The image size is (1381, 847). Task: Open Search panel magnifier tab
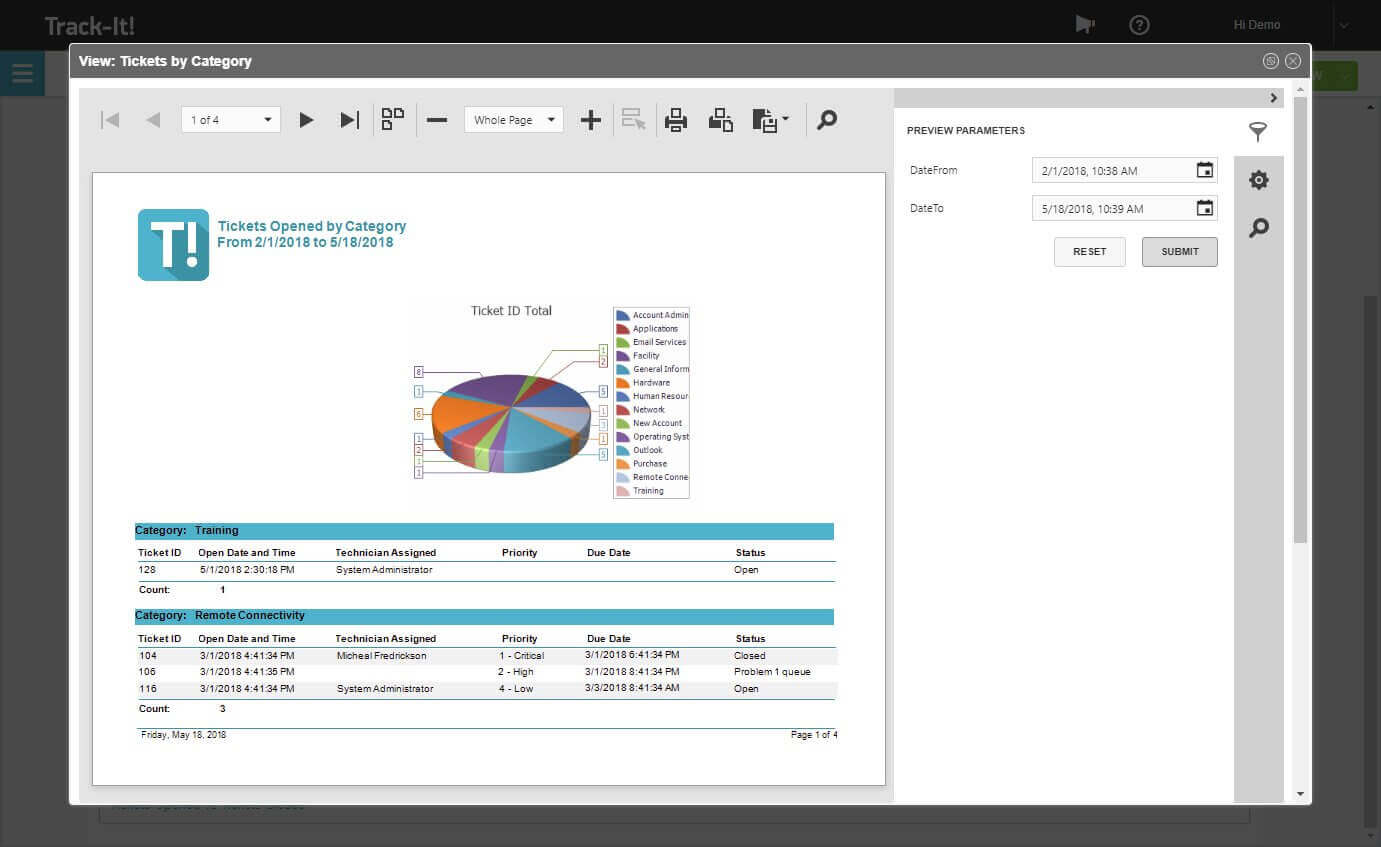[1258, 228]
